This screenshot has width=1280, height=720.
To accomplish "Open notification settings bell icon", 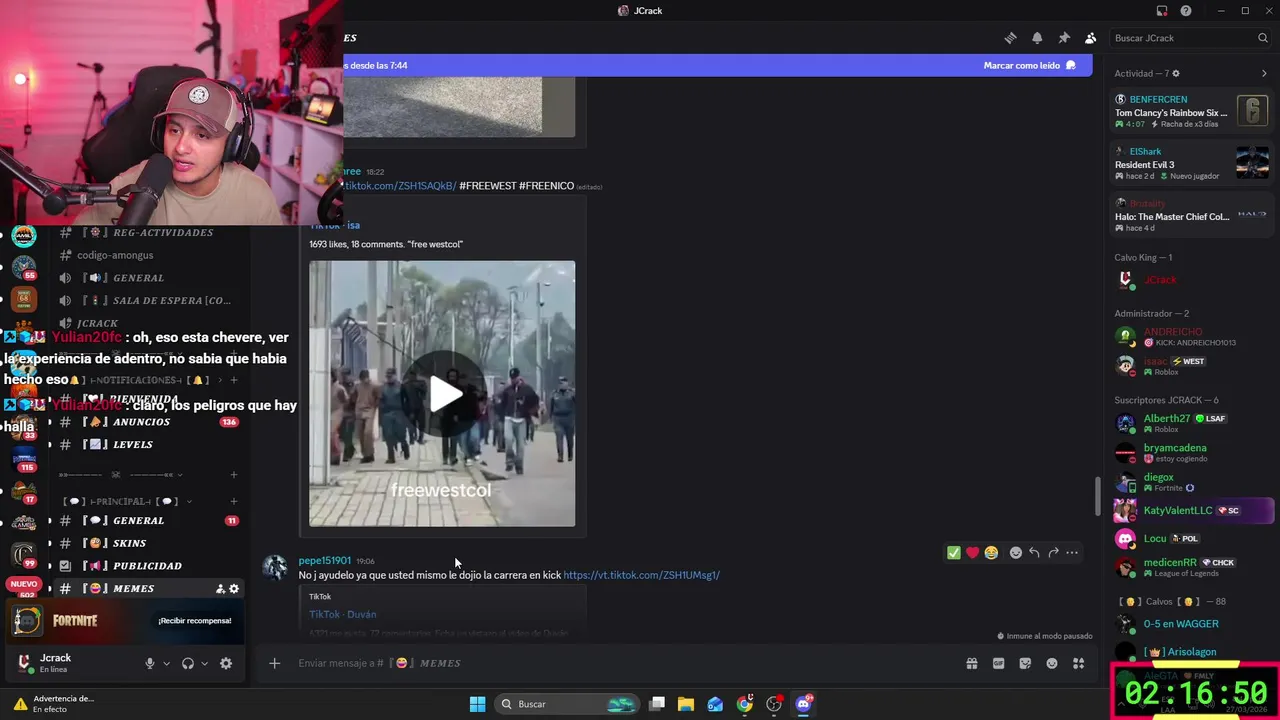I will click(1037, 38).
